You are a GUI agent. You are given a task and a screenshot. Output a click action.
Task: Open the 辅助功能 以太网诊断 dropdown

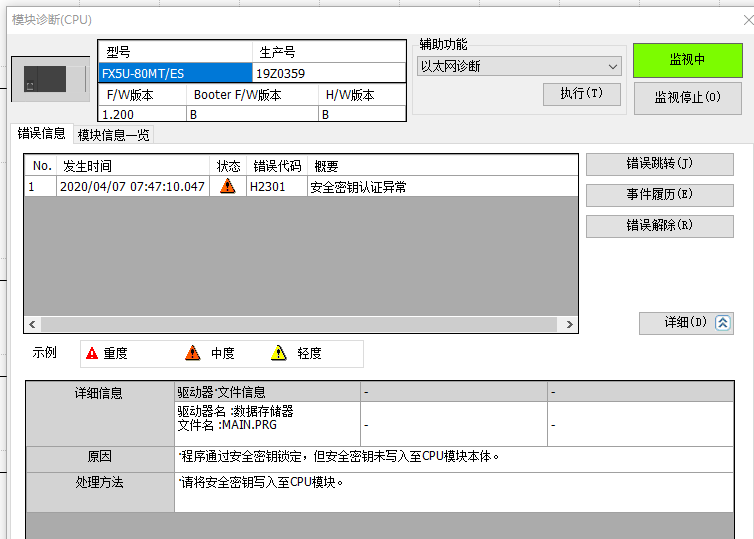coord(519,66)
